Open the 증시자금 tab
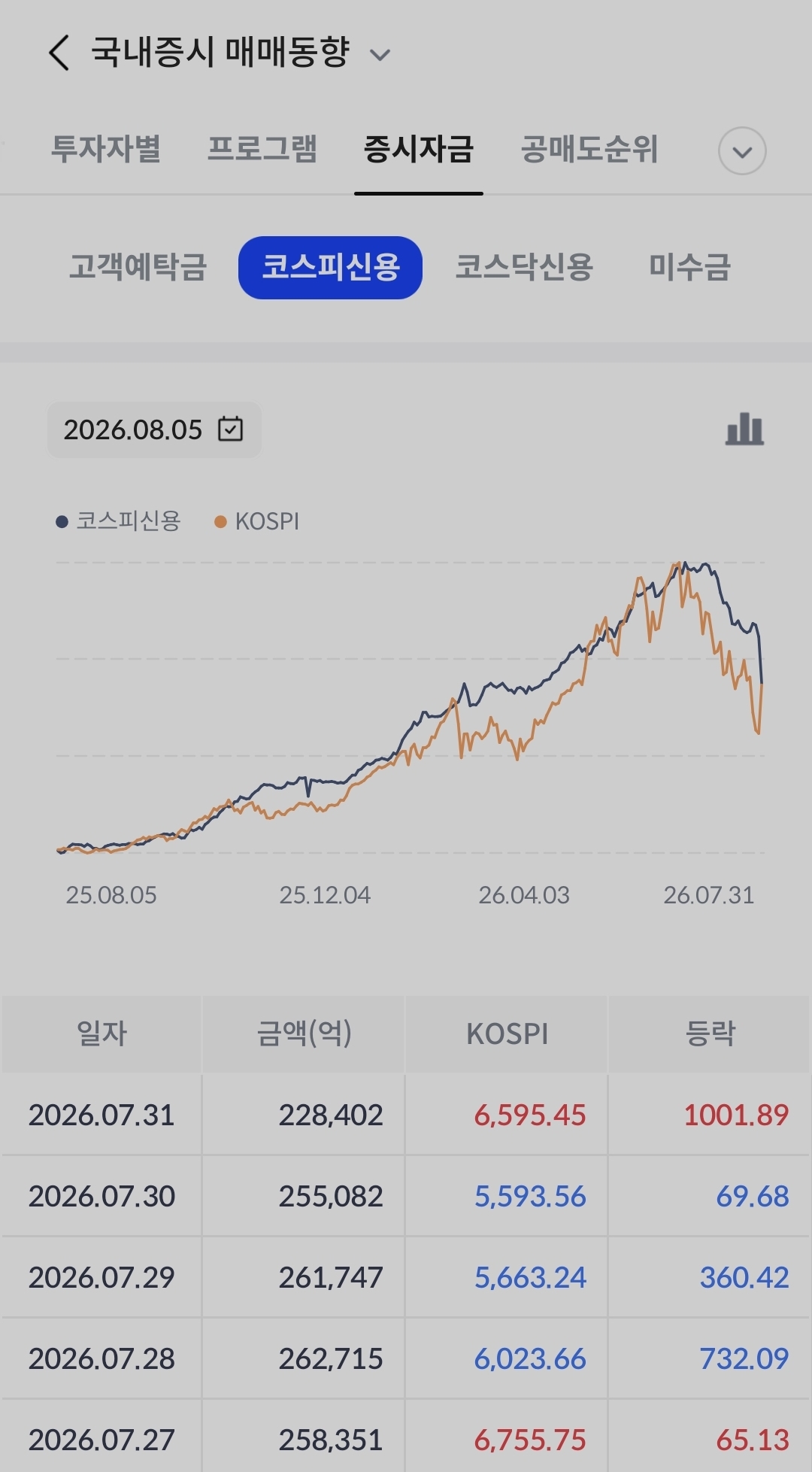This screenshot has height=1472, width=812. [x=418, y=149]
